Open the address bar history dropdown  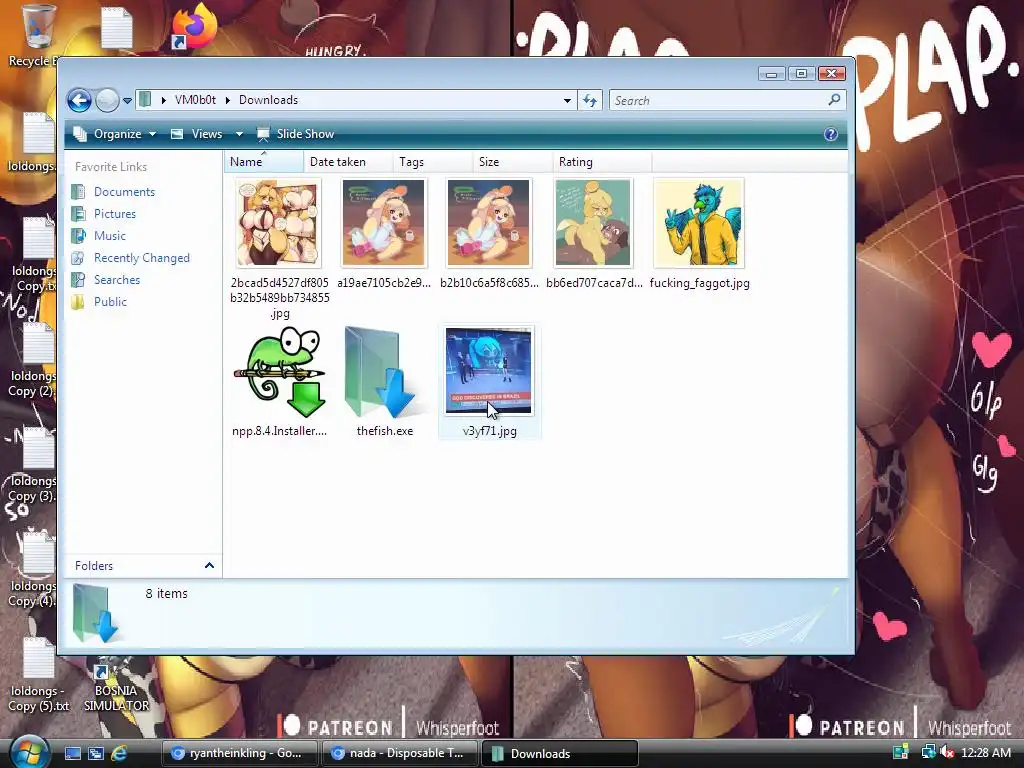[567, 101]
